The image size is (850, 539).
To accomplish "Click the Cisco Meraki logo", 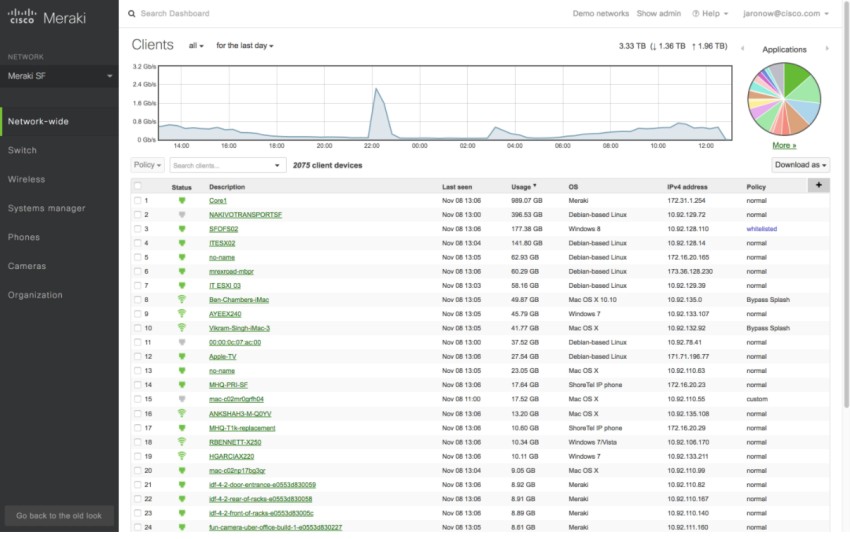I will pos(47,17).
